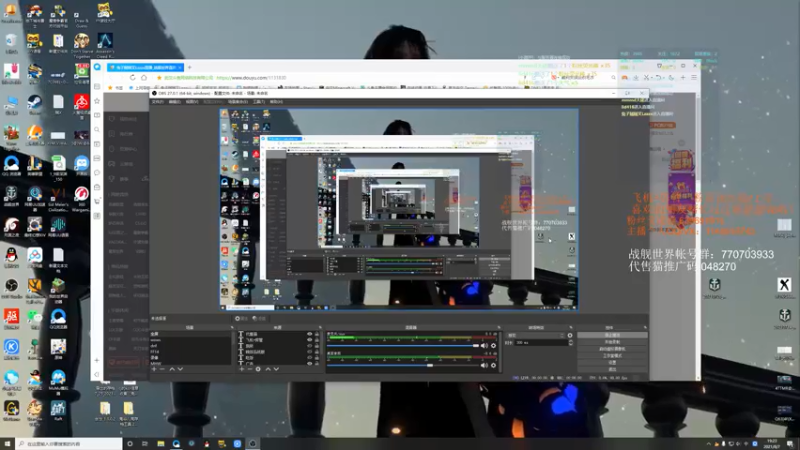Mute the 桌面音频 mixer channel
Image resolution: width=800 pixels, height=450 pixels.
click(484, 365)
